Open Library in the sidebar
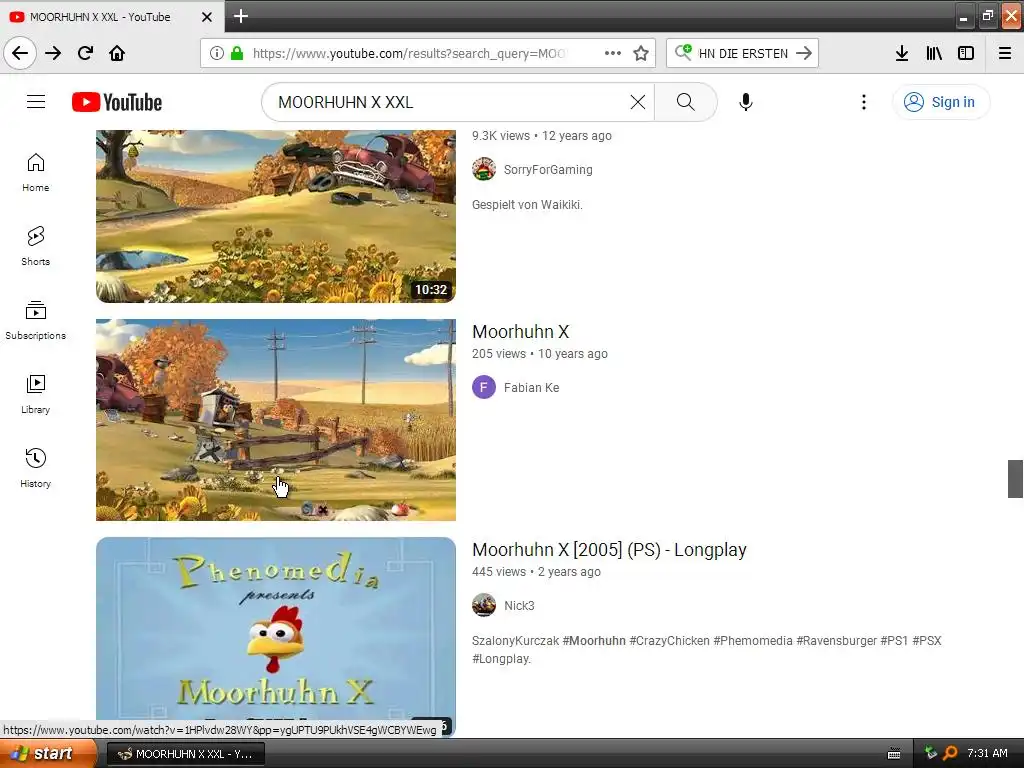1024x768 pixels. pyautogui.click(x=35, y=394)
